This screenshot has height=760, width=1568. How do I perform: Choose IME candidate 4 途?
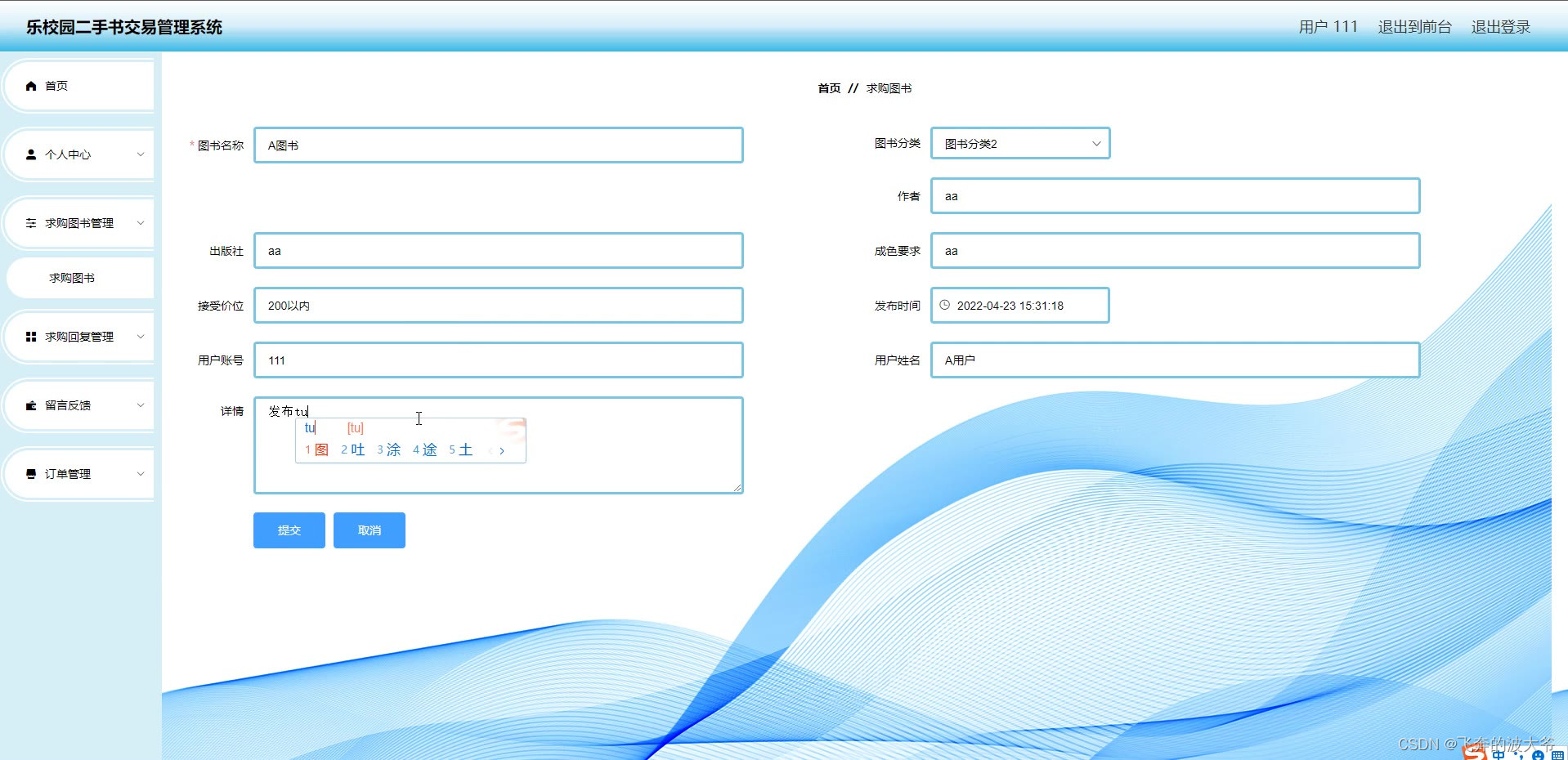click(425, 450)
